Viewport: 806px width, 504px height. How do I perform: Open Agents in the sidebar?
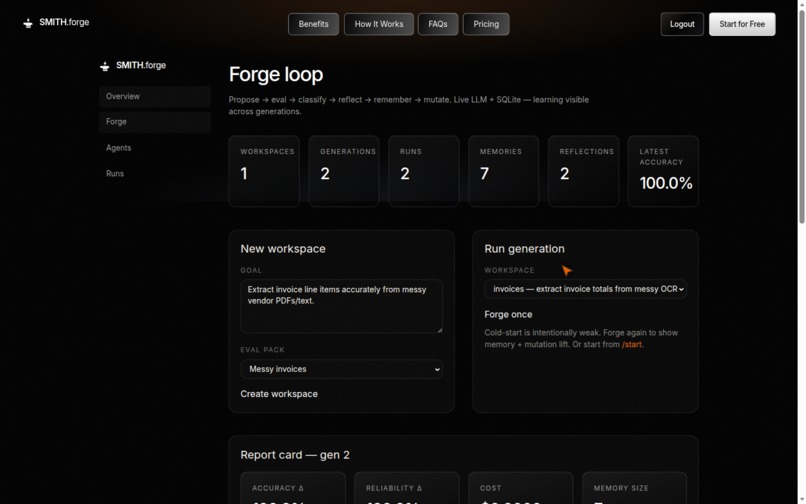[x=155, y=148]
